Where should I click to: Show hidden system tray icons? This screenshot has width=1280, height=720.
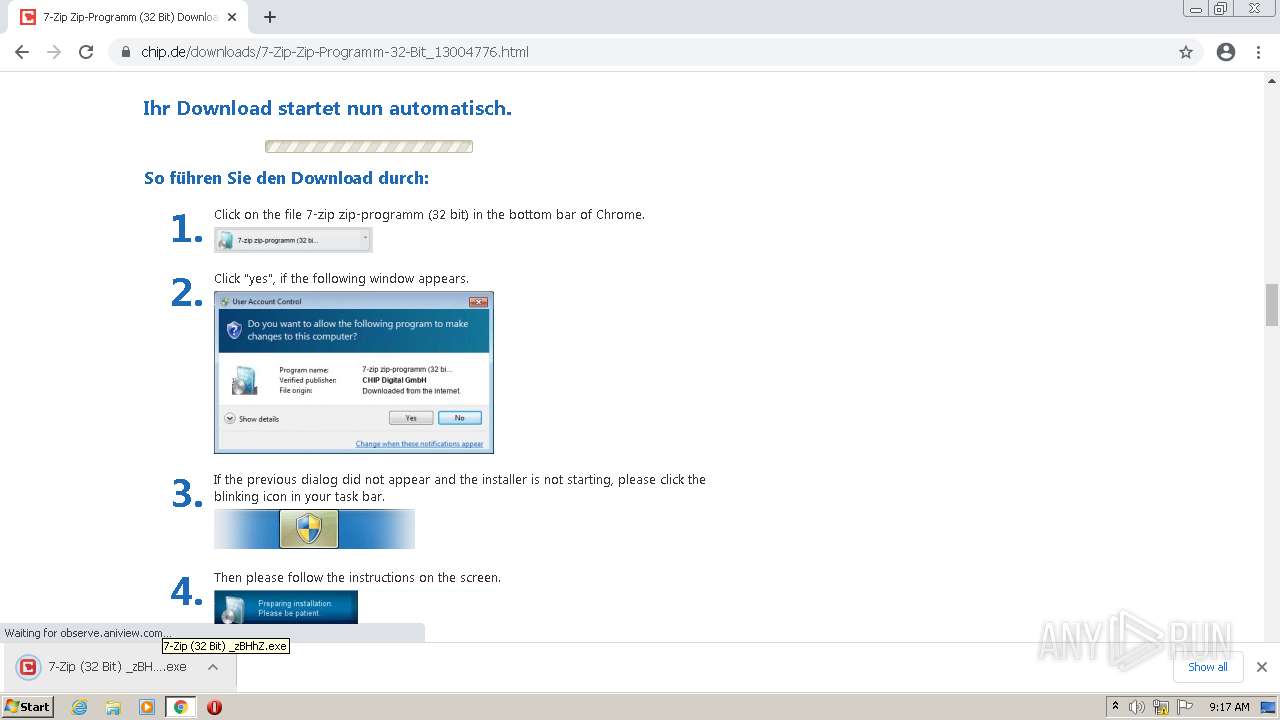coord(1115,707)
